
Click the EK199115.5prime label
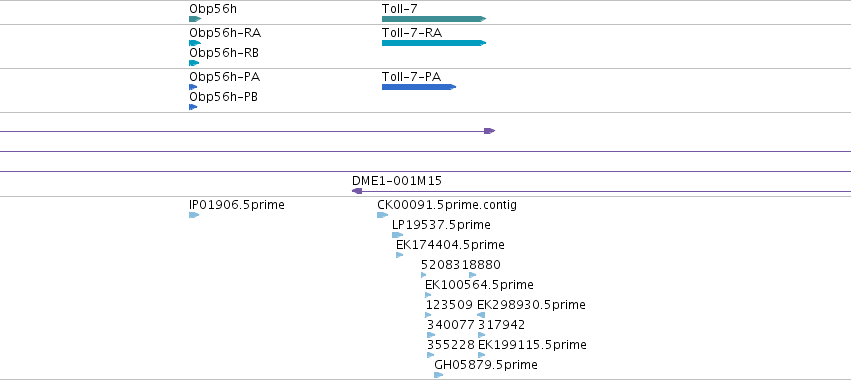532,345
